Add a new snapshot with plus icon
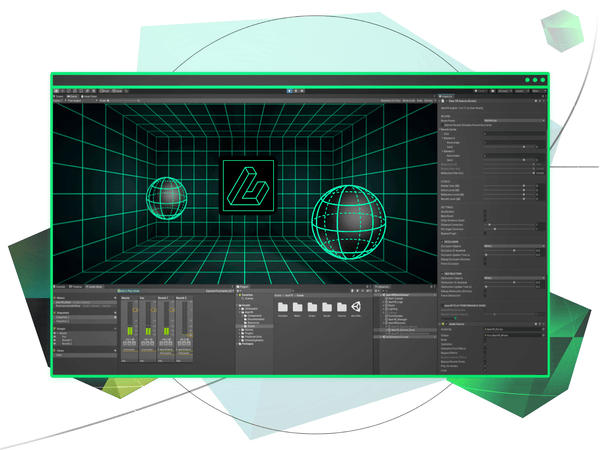 [x=115, y=313]
